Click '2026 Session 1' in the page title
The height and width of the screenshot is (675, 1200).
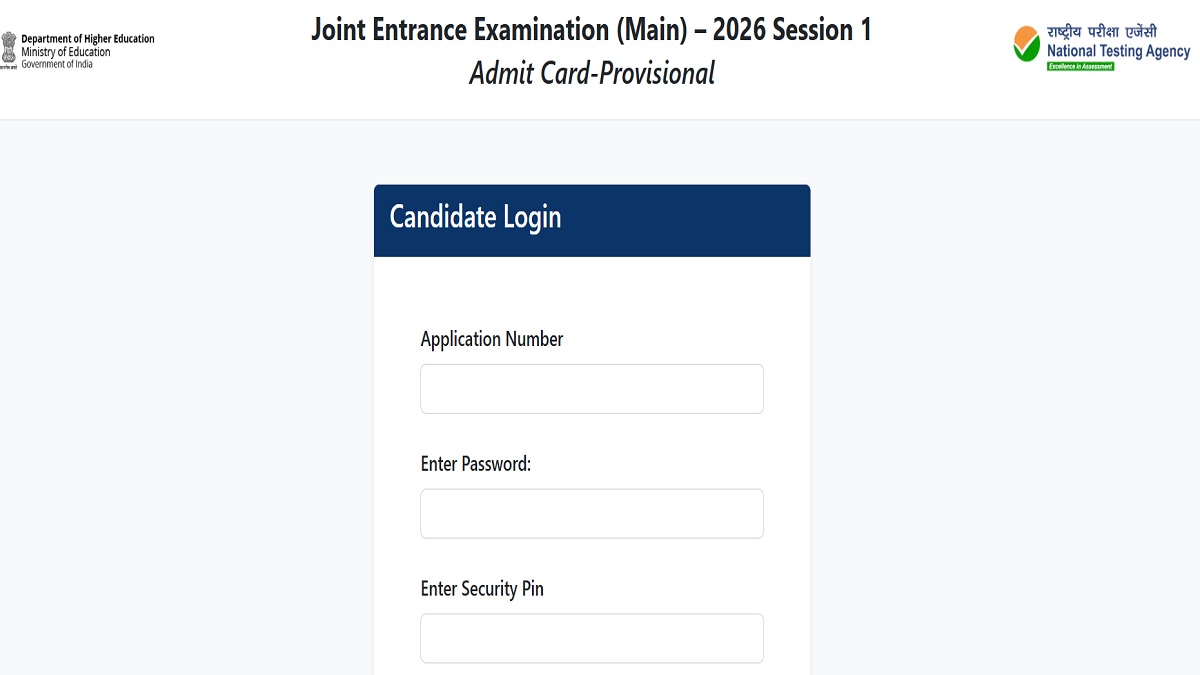point(792,29)
